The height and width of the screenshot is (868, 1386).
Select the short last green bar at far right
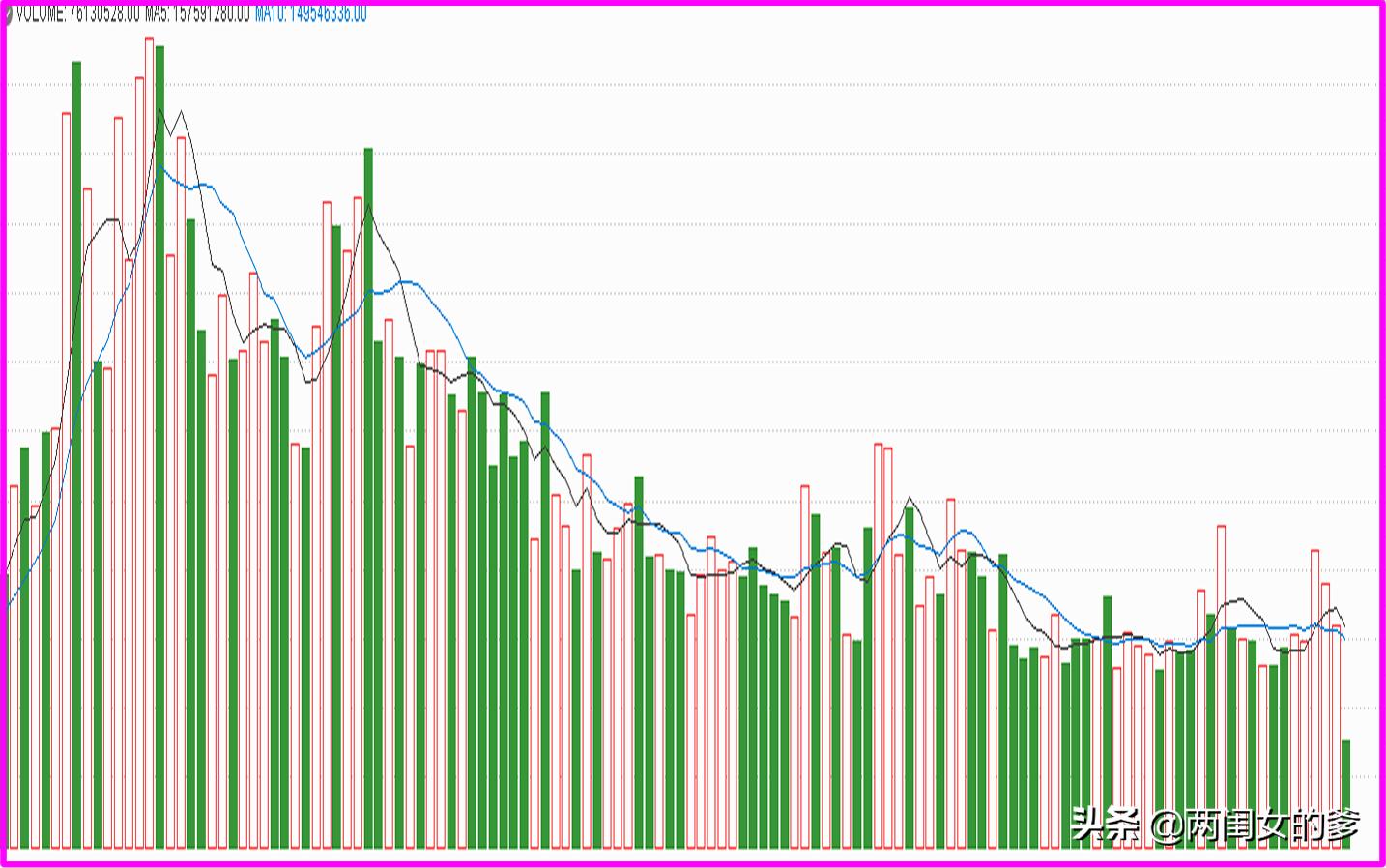1345,795
